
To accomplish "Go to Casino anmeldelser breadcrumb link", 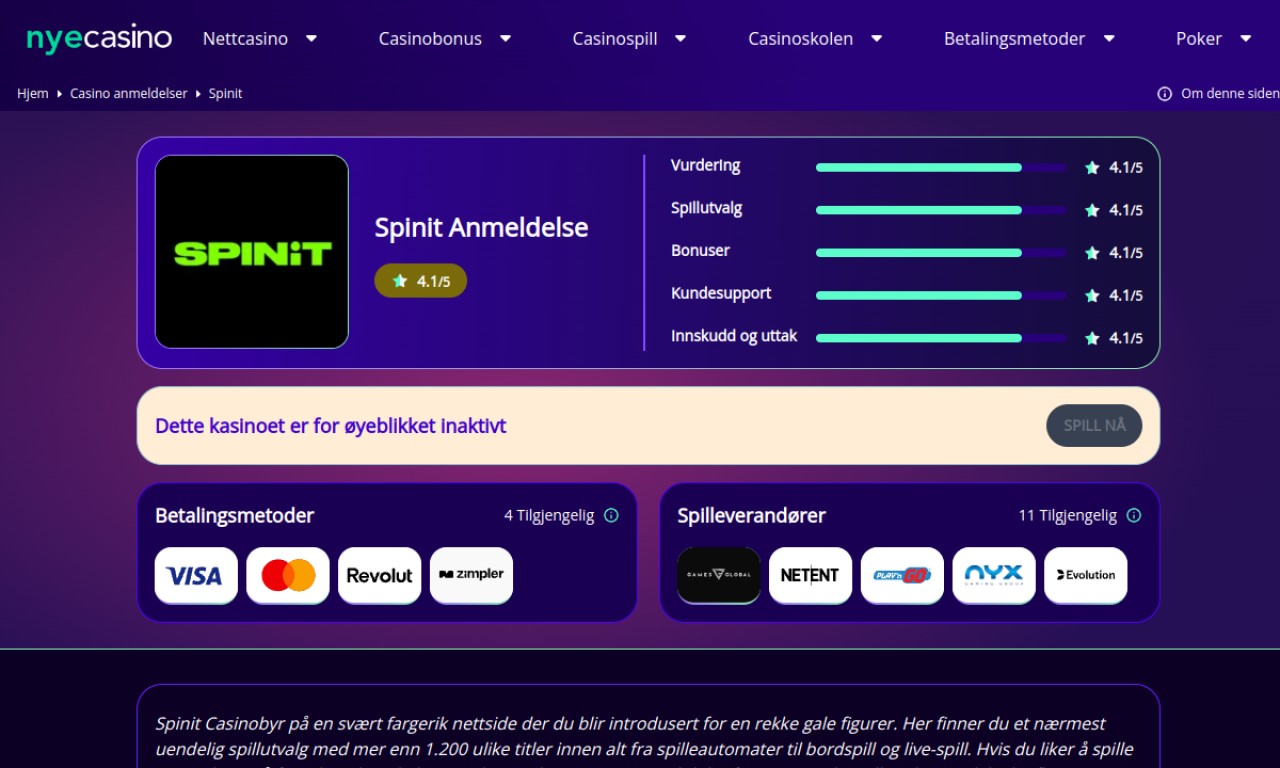I will tap(129, 93).
